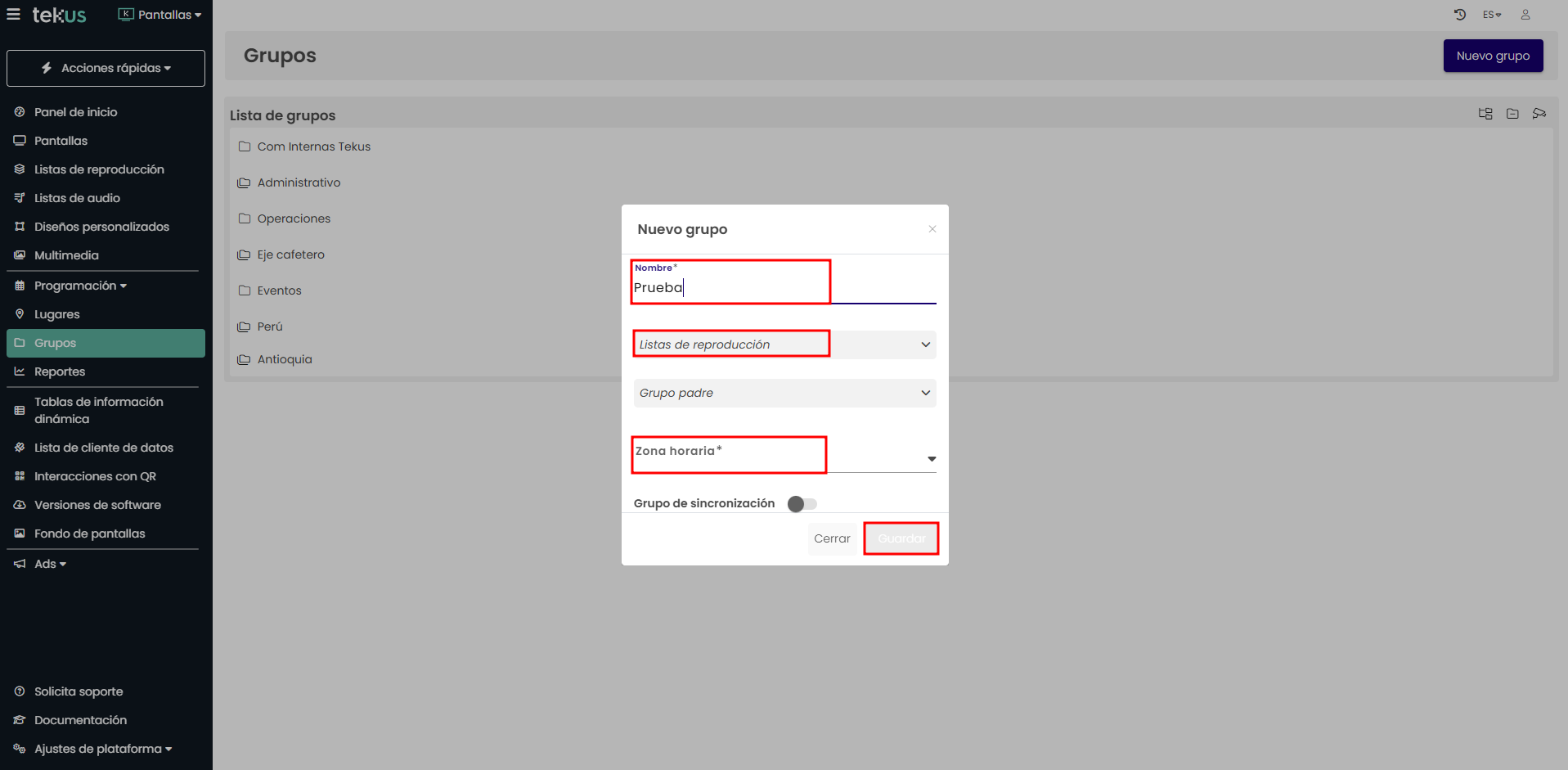The width and height of the screenshot is (1568, 770).
Task: Select the Antioquia group folder
Action: coord(284,359)
